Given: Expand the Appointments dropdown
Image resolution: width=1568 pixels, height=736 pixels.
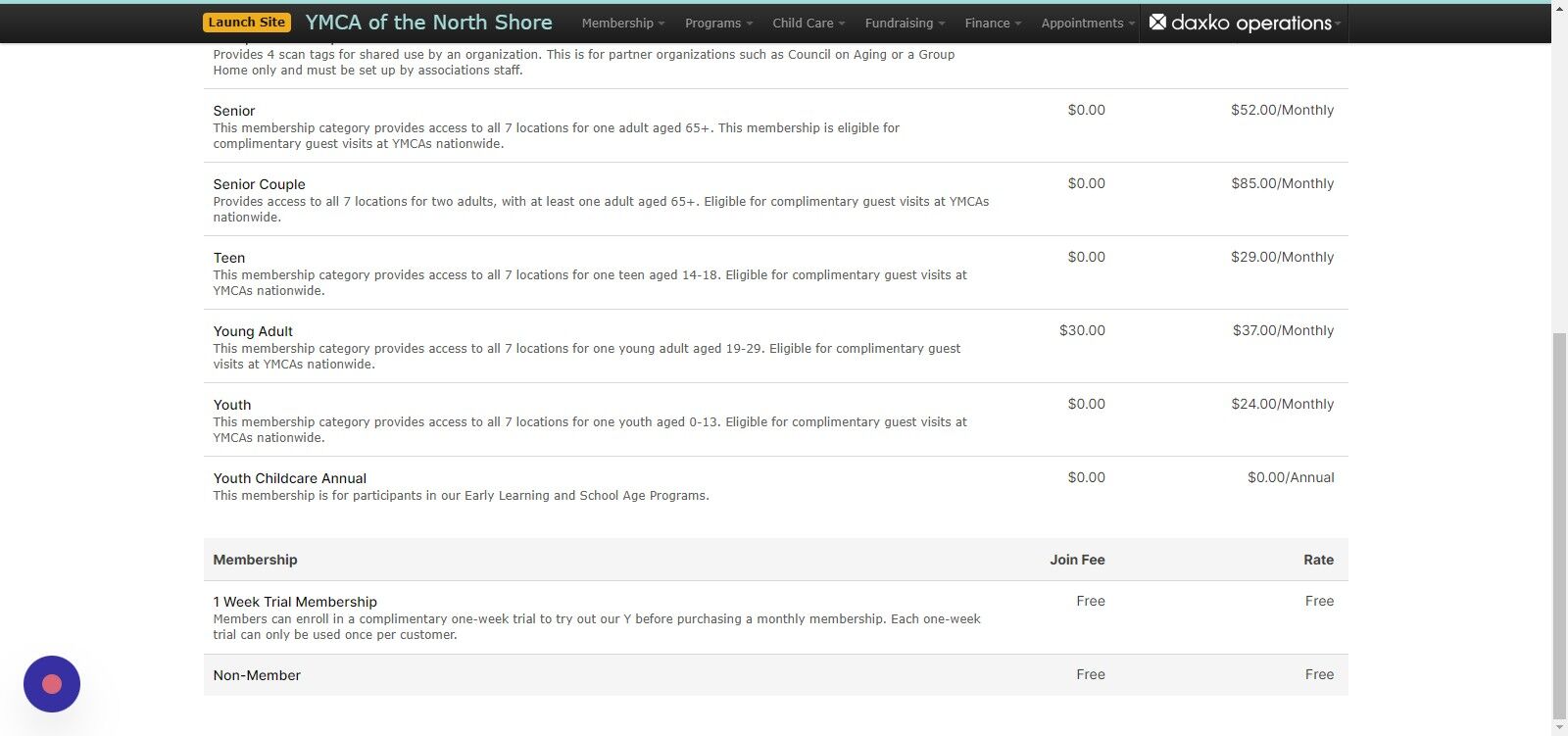Looking at the screenshot, I should 1089,24.
